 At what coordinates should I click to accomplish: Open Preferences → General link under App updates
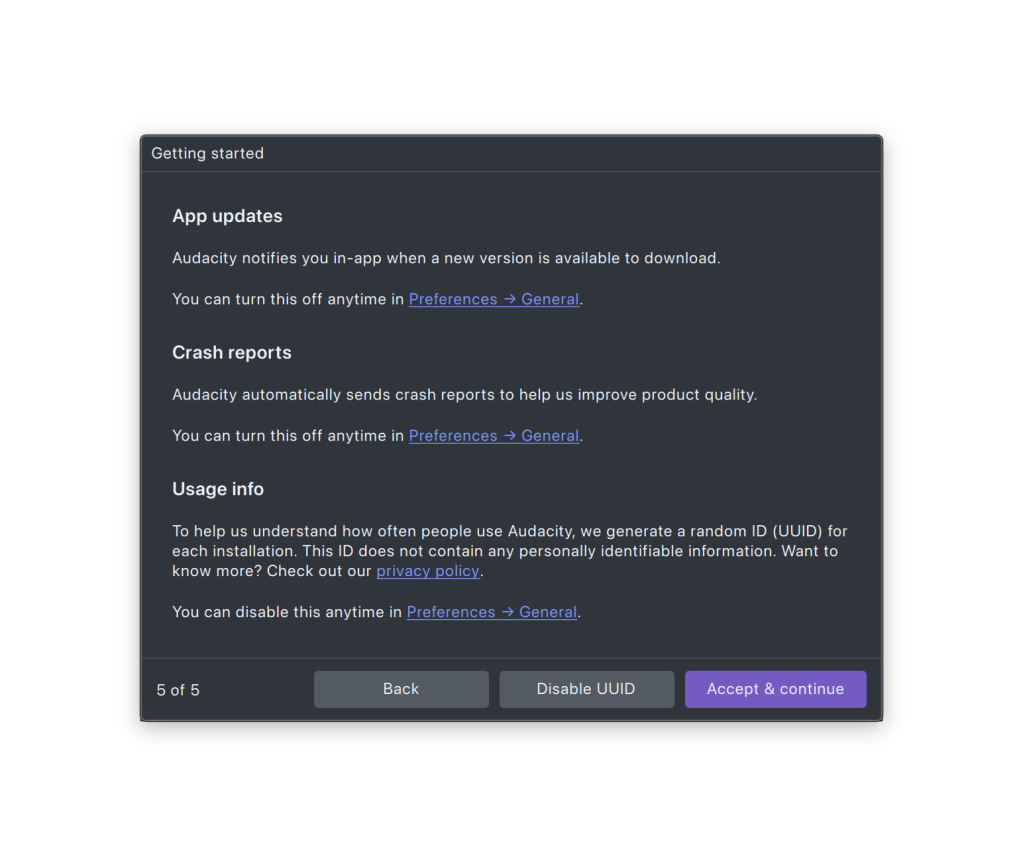coord(494,299)
